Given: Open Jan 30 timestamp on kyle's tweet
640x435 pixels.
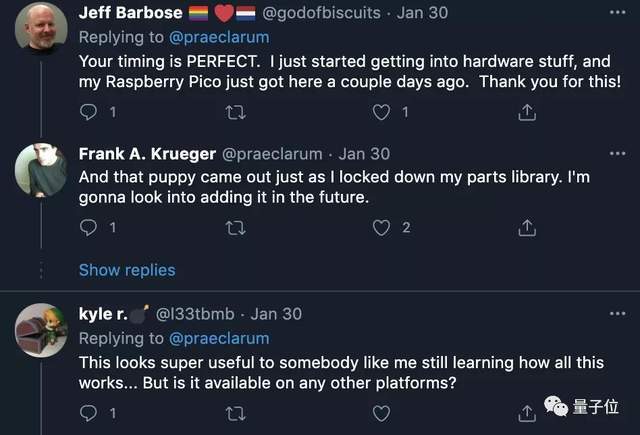Looking at the screenshot, I should click(x=276, y=313).
